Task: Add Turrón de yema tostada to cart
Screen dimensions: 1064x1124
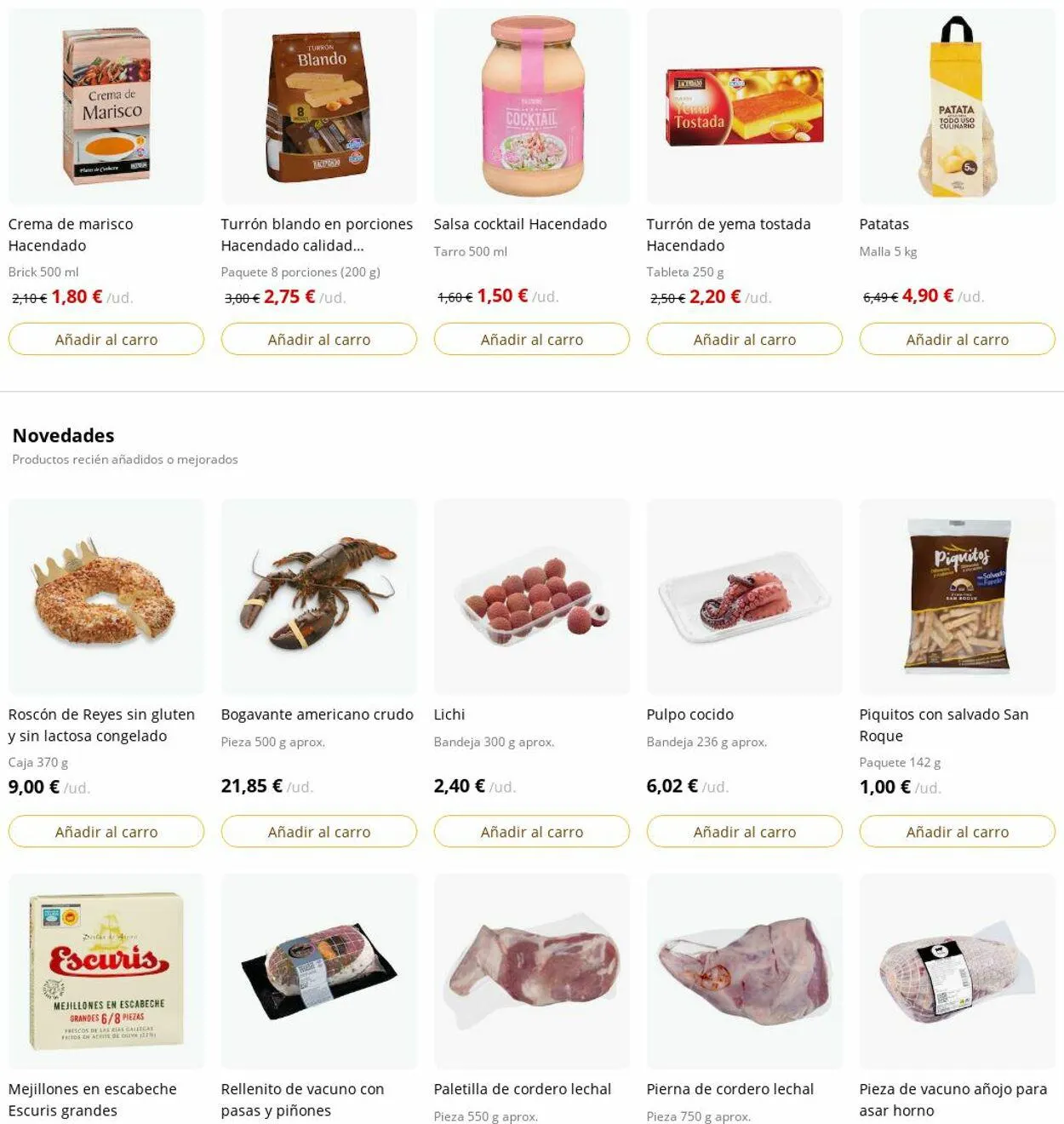Action: [x=745, y=339]
